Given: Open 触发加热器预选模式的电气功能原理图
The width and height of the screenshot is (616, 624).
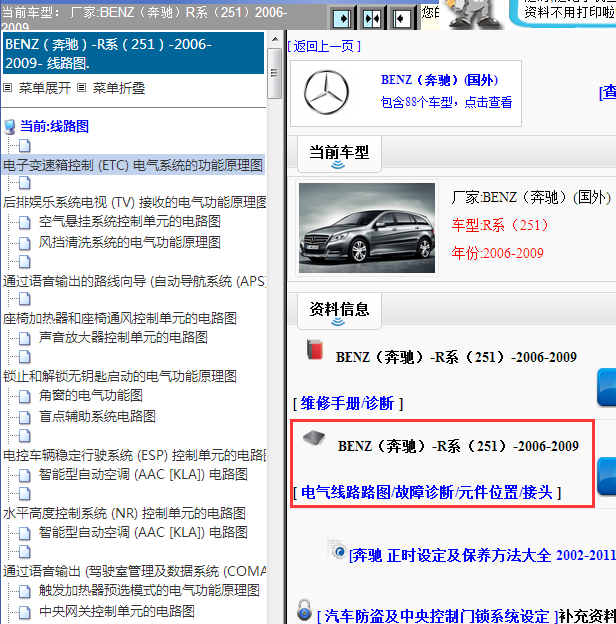Looking at the screenshot, I should tap(149, 591).
